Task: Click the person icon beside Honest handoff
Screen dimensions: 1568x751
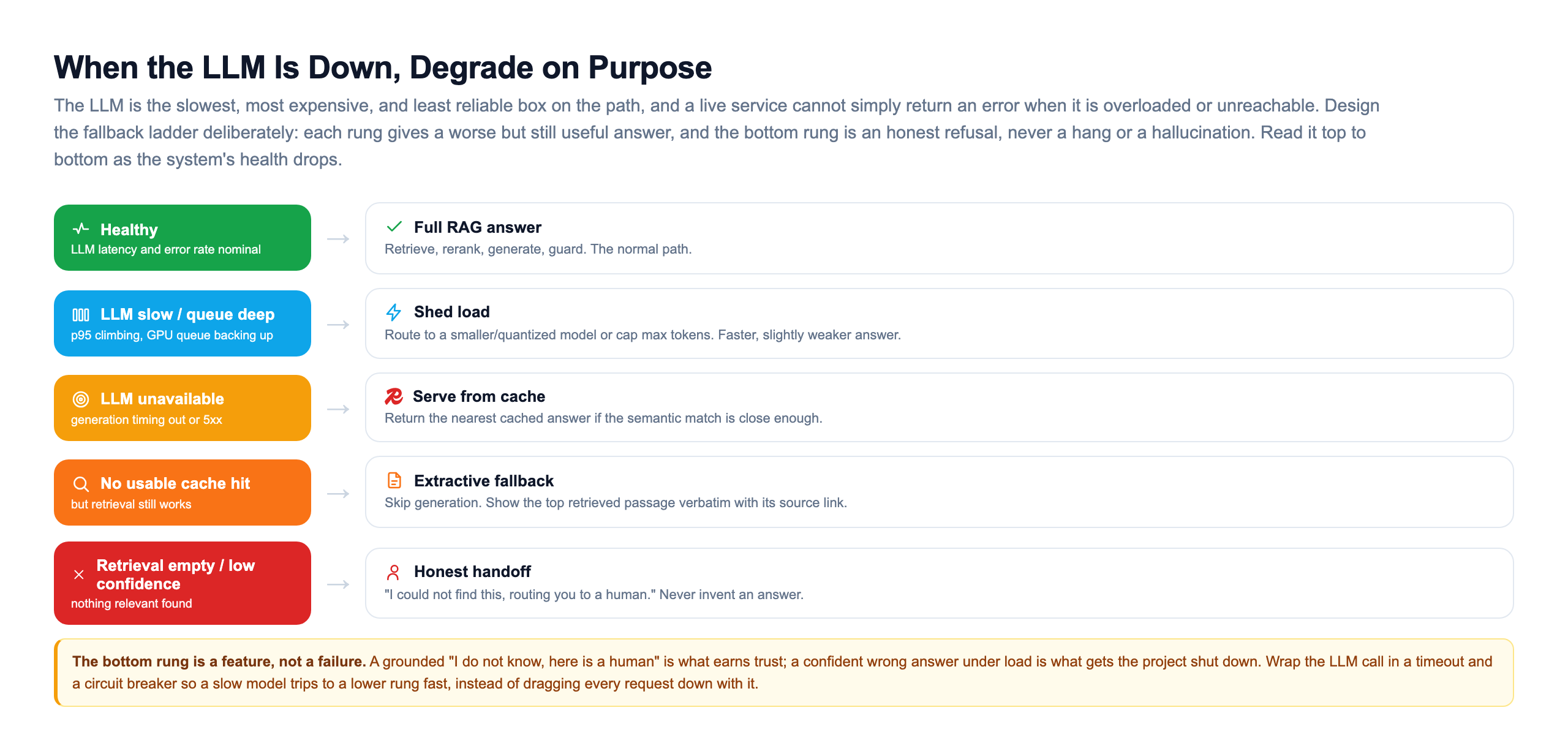Action: pyautogui.click(x=394, y=572)
